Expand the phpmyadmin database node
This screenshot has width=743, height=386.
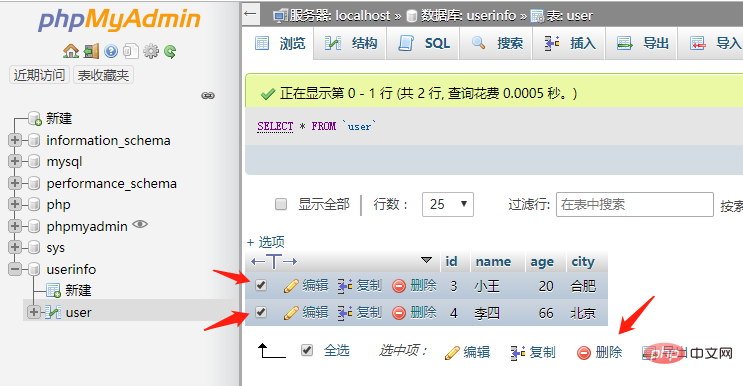(15, 226)
